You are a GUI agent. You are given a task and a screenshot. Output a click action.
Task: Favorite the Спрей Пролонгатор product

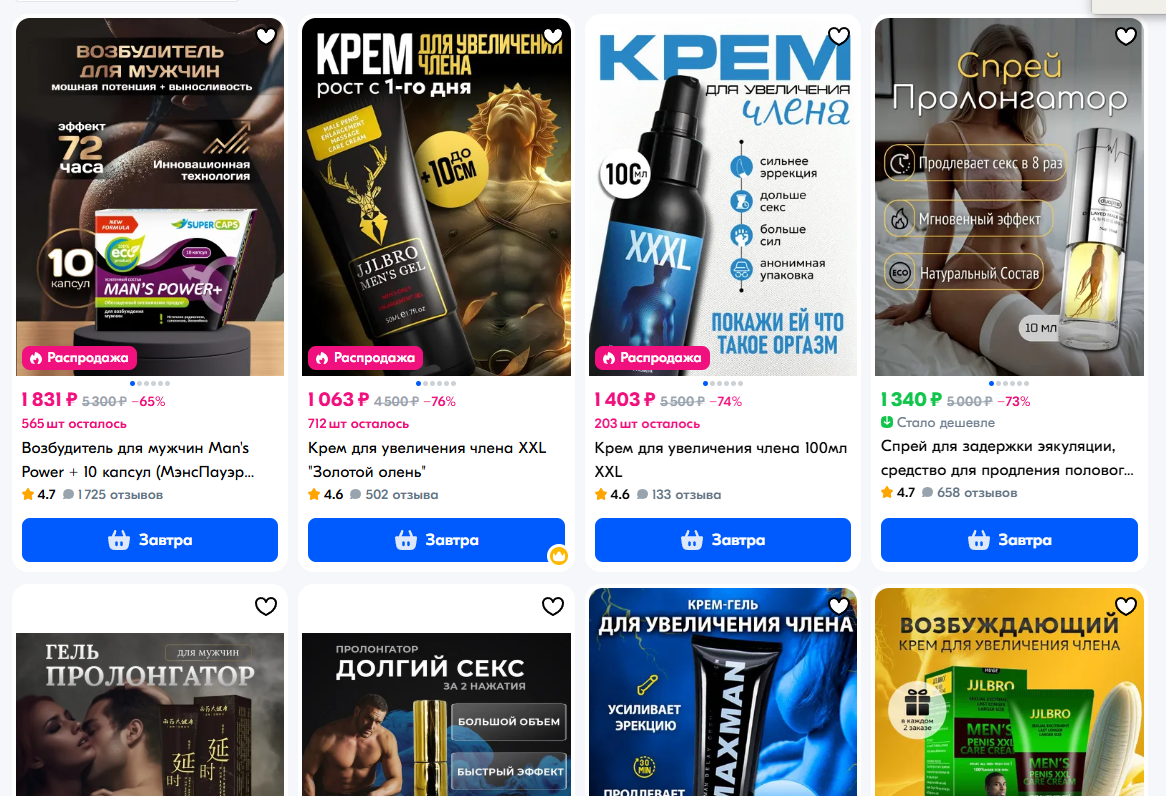(x=1126, y=35)
